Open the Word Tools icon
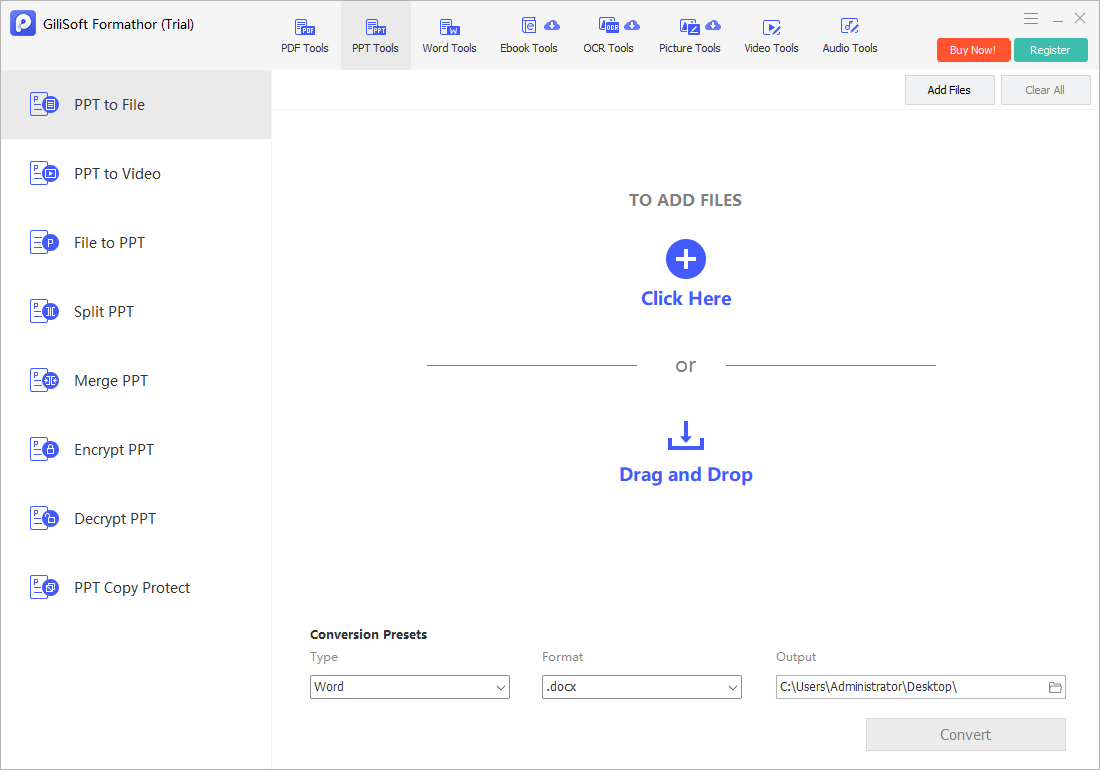This screenshot has height=770, width=1100. coord(450,27)
